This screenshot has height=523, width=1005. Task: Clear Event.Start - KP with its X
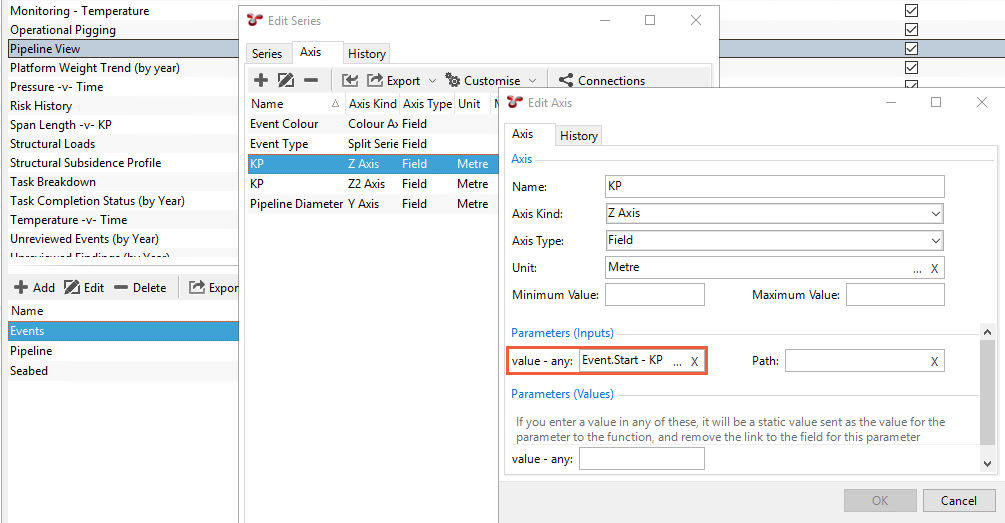pyautogui.click(x=694, y=362)
